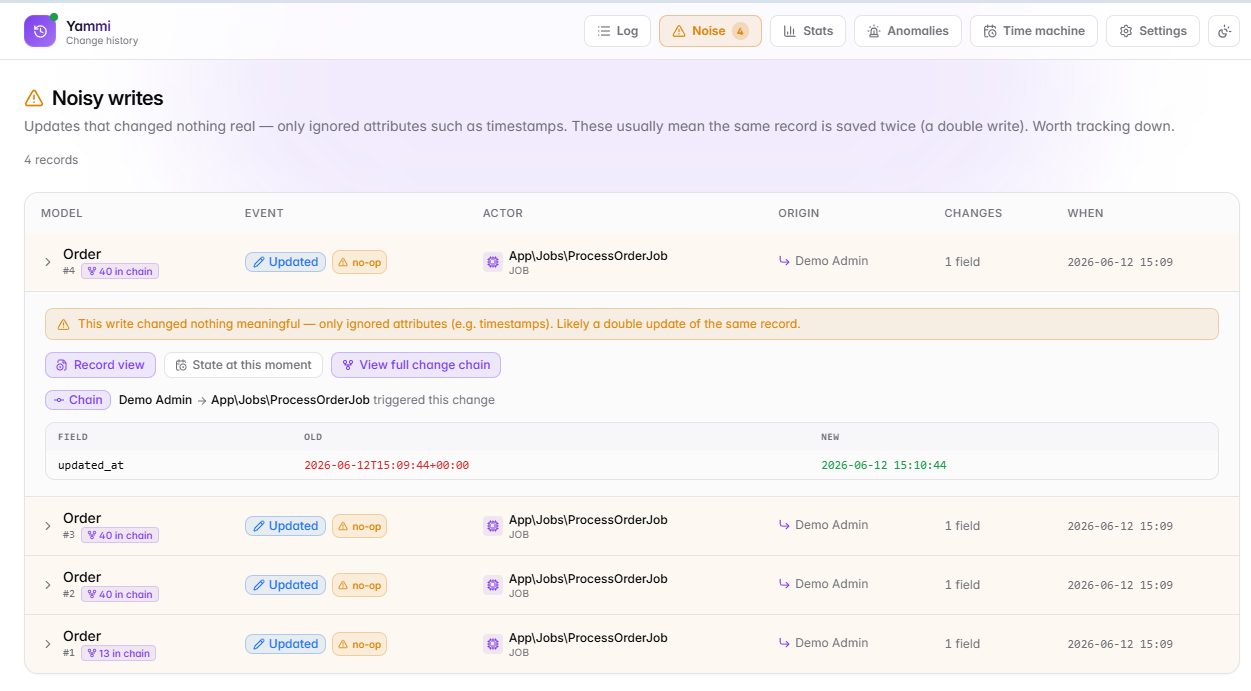
Task: Open the Log tab
Action: click(617, 31)
